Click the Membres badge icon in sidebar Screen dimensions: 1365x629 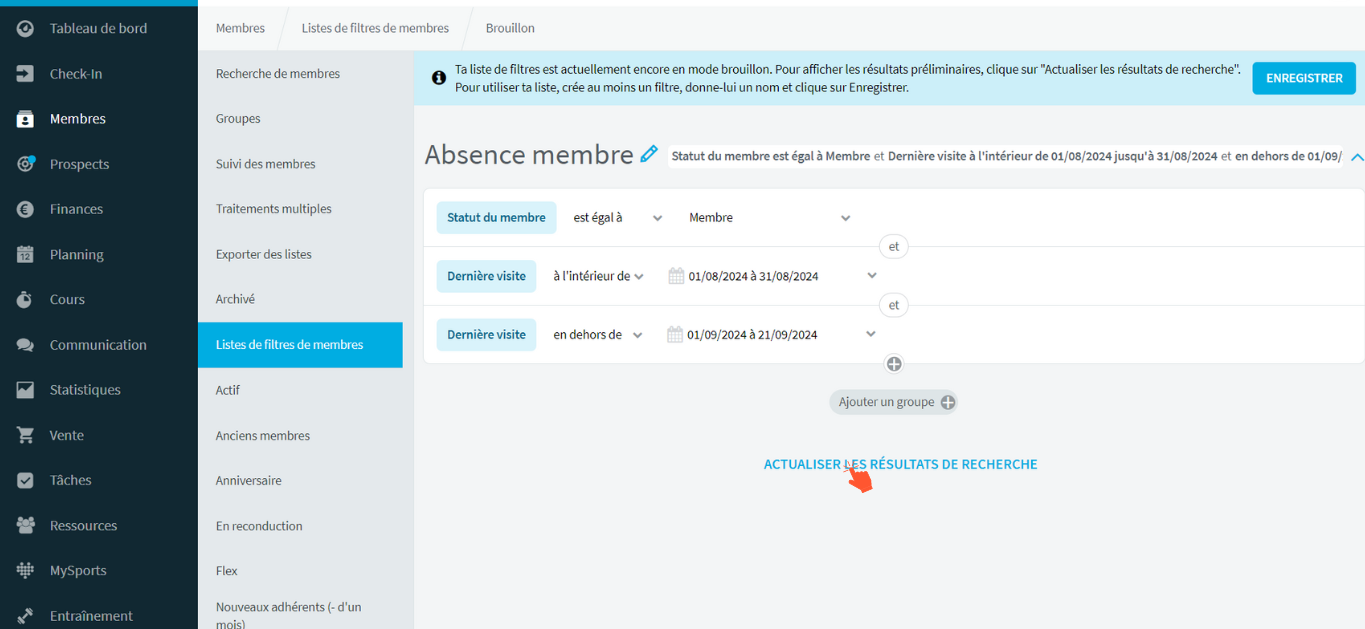(25, 119)
